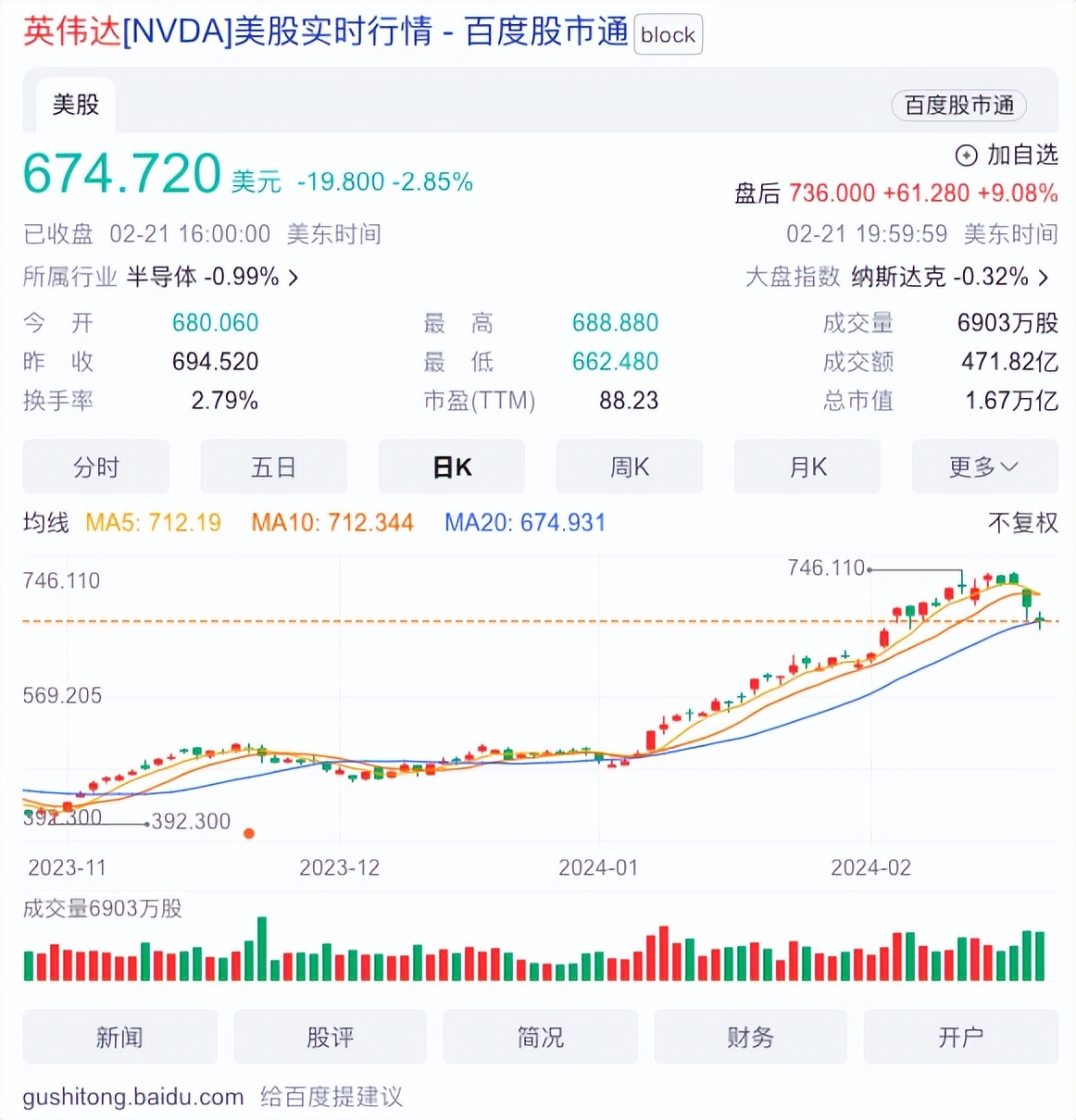This screenshot has width=1076, height=1120.
Task: Click the MA10: 712.344 indicator
Action: tap(332, 523)
